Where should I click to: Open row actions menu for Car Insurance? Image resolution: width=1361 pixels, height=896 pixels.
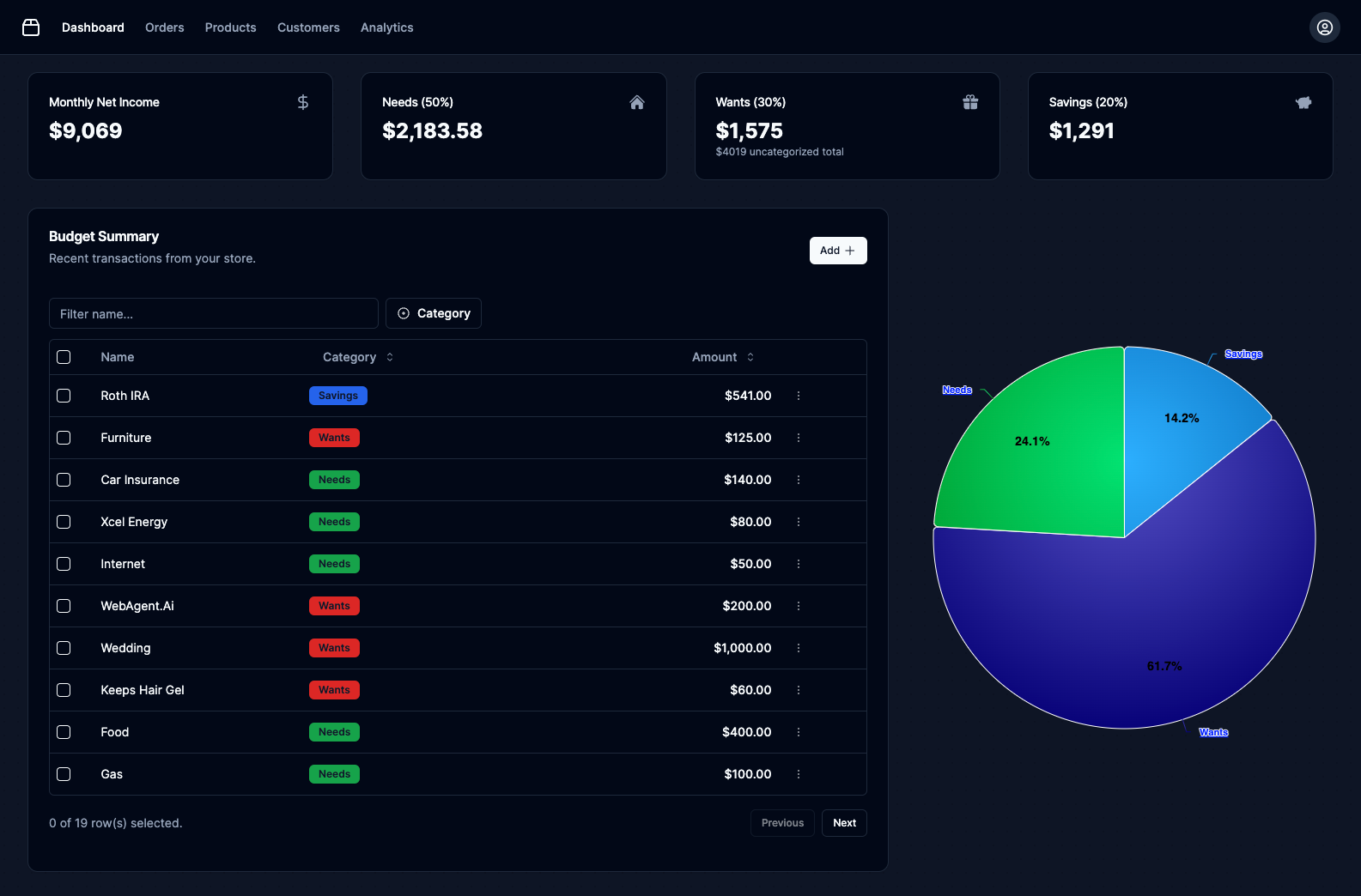[799, 480]
